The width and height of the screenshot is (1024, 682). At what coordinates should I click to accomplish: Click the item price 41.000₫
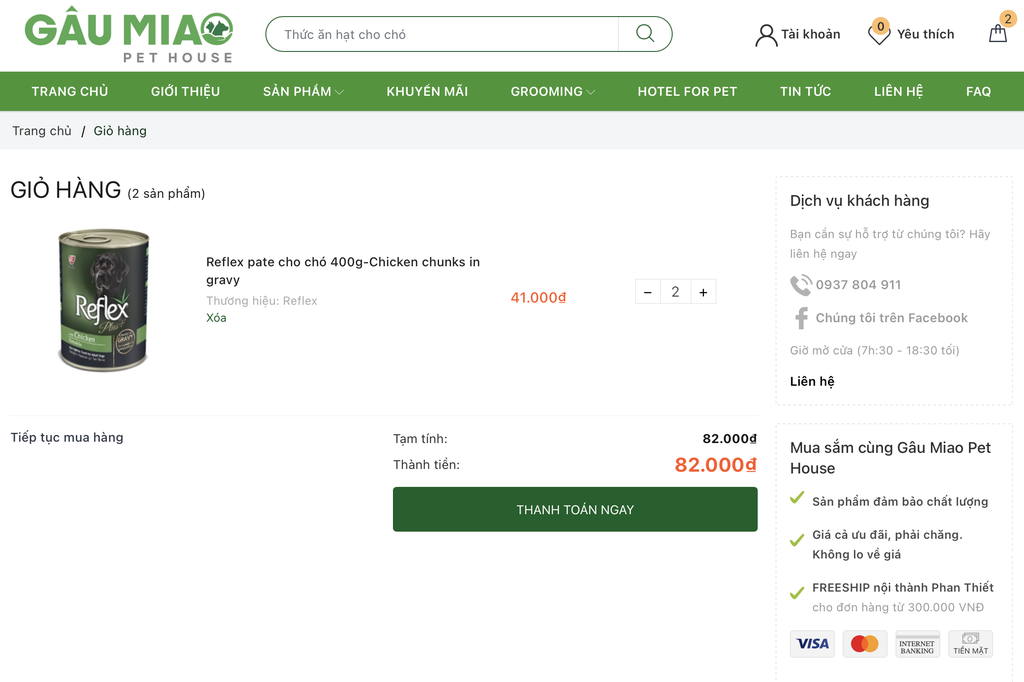(538, 298)
